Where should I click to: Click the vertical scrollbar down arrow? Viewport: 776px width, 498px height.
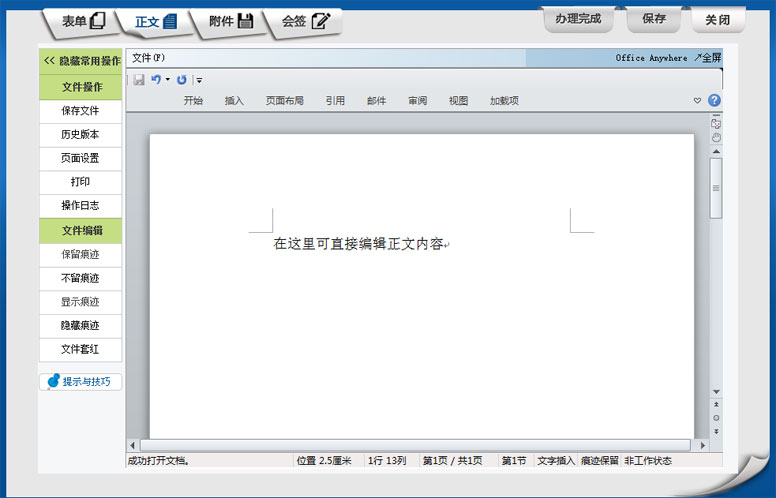point(716,392)
